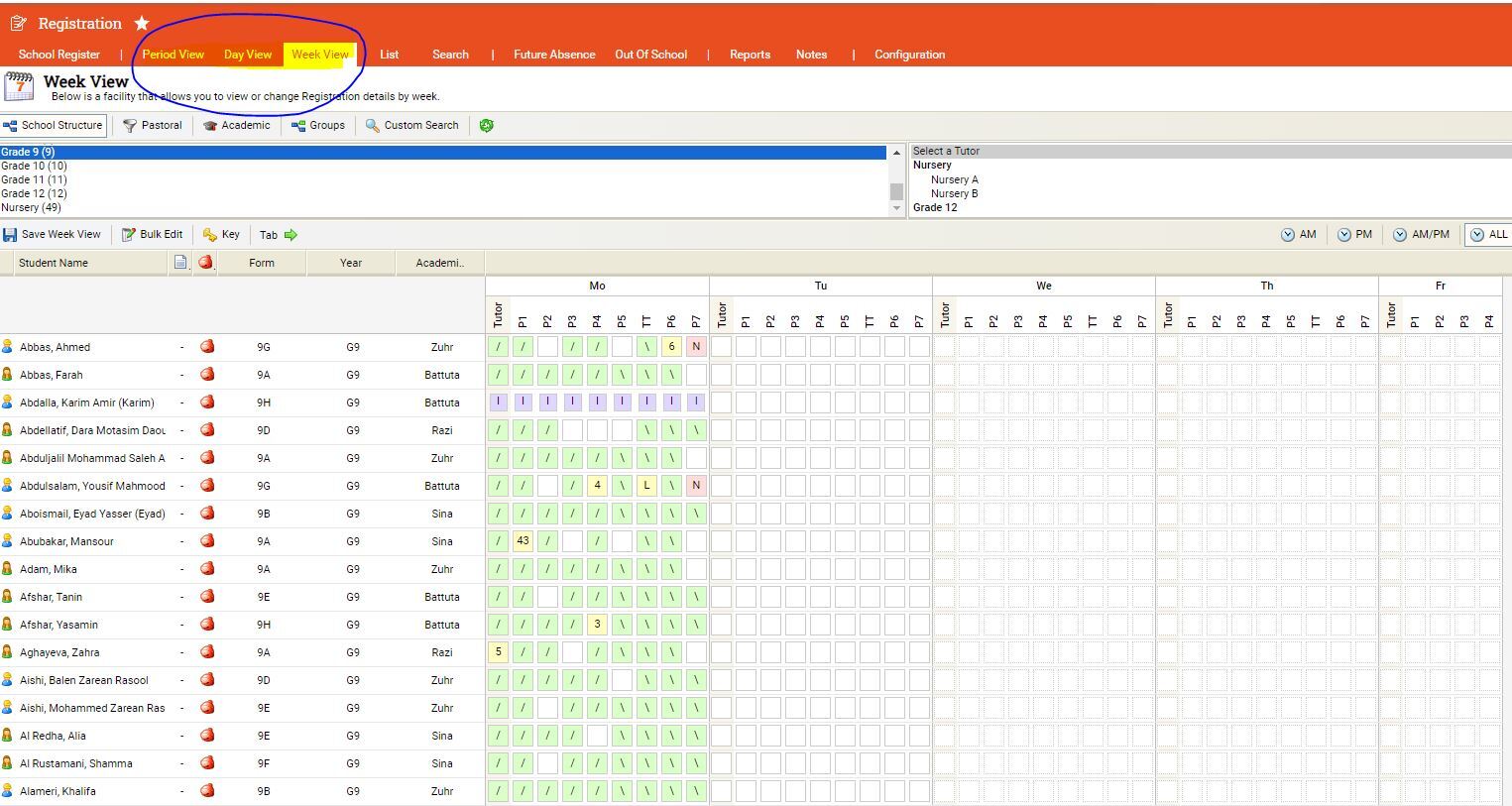Select Grade 10 (10) in the list
Screen dimensions: 1512x806
[34, 166]
